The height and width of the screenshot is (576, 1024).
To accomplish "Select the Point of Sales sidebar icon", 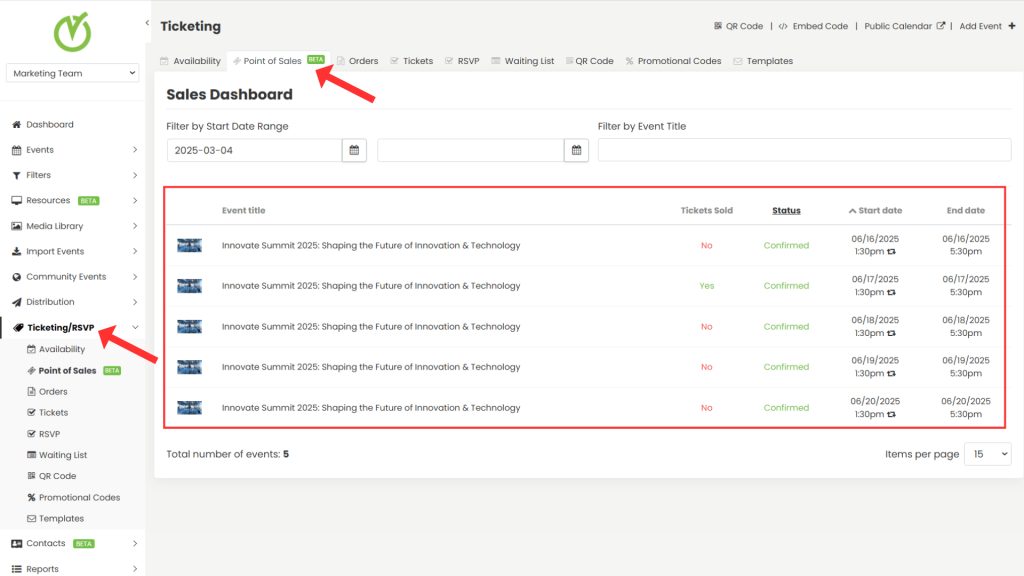I will [29, 370].
